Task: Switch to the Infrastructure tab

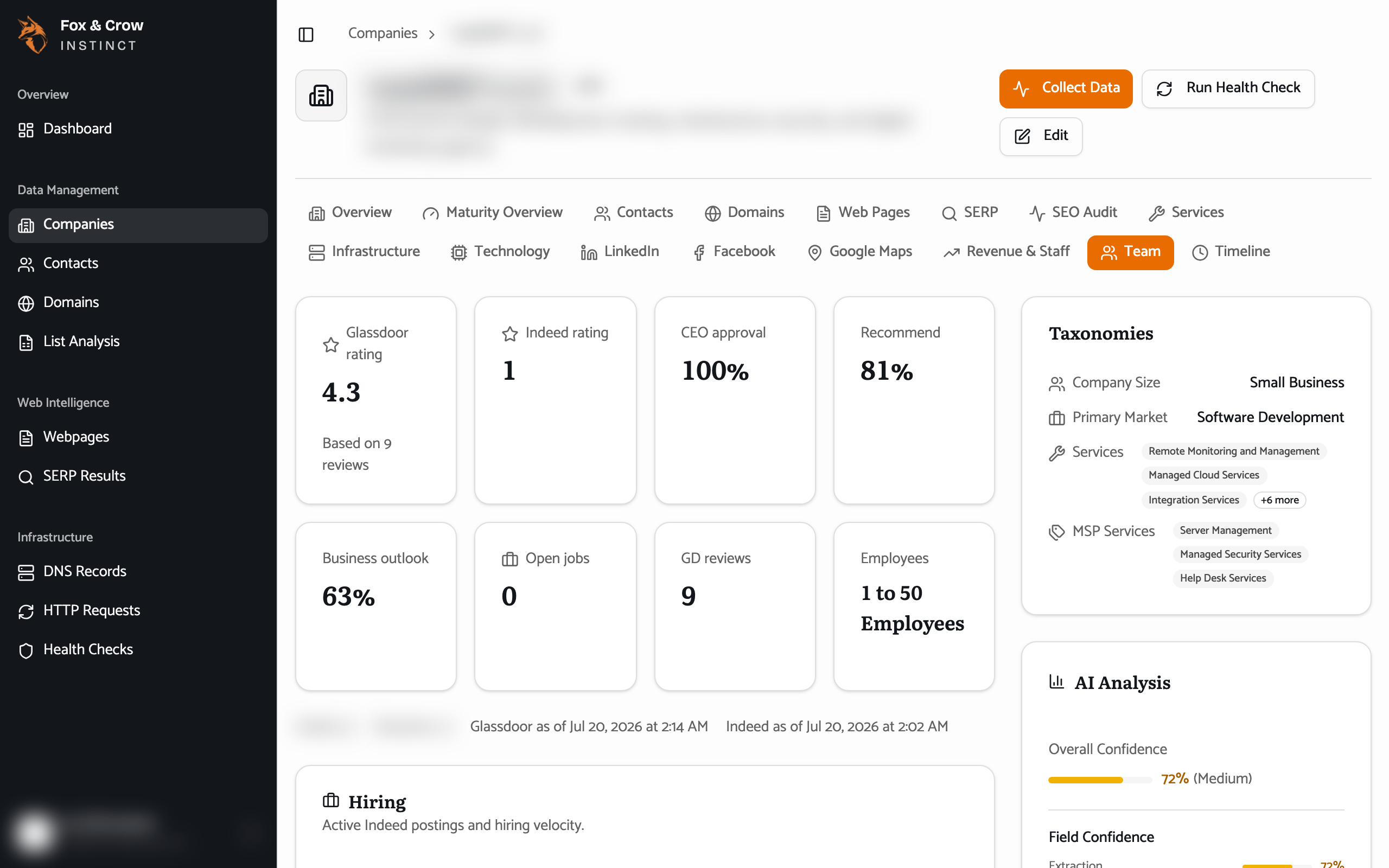Action: 364,252
